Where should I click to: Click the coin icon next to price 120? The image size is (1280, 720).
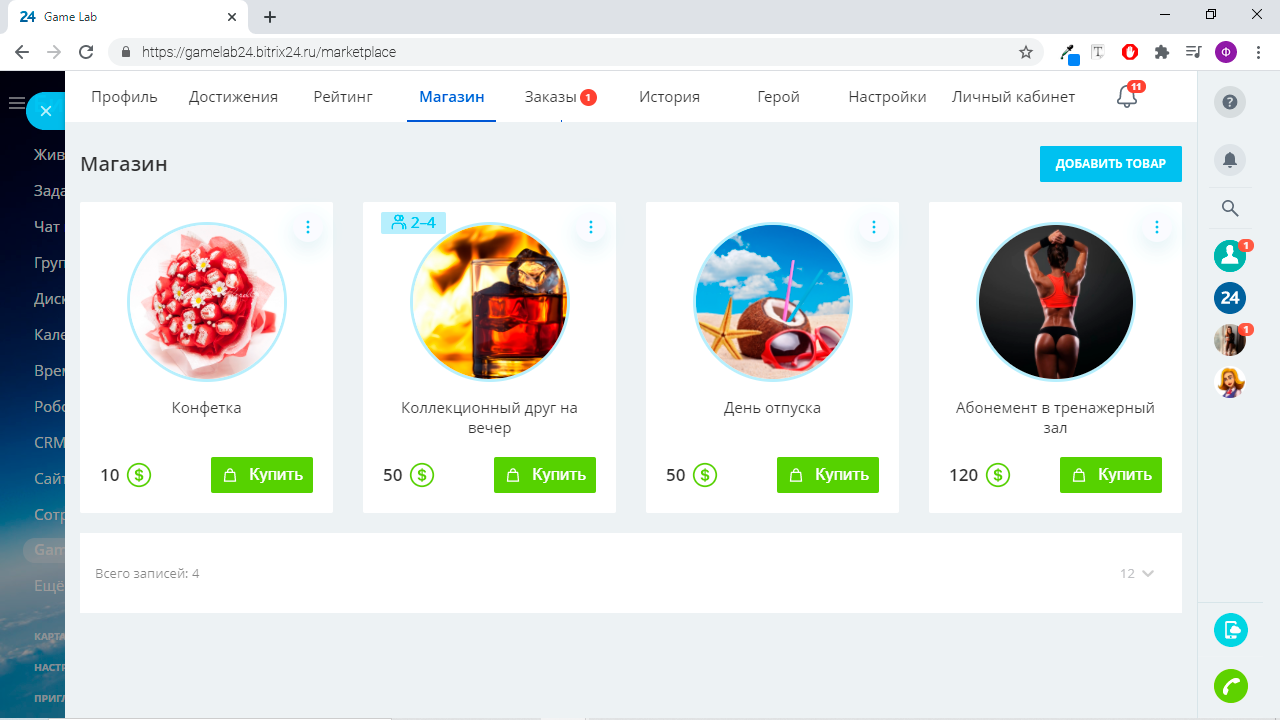point(997,475)
